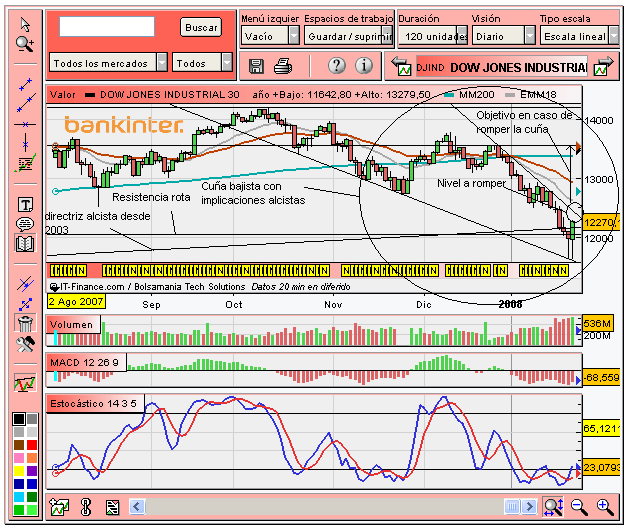Viewport: 628px width, 528px height.
Task: Click the add chart icon in bottom bar
Action: (x=59, y=507)
